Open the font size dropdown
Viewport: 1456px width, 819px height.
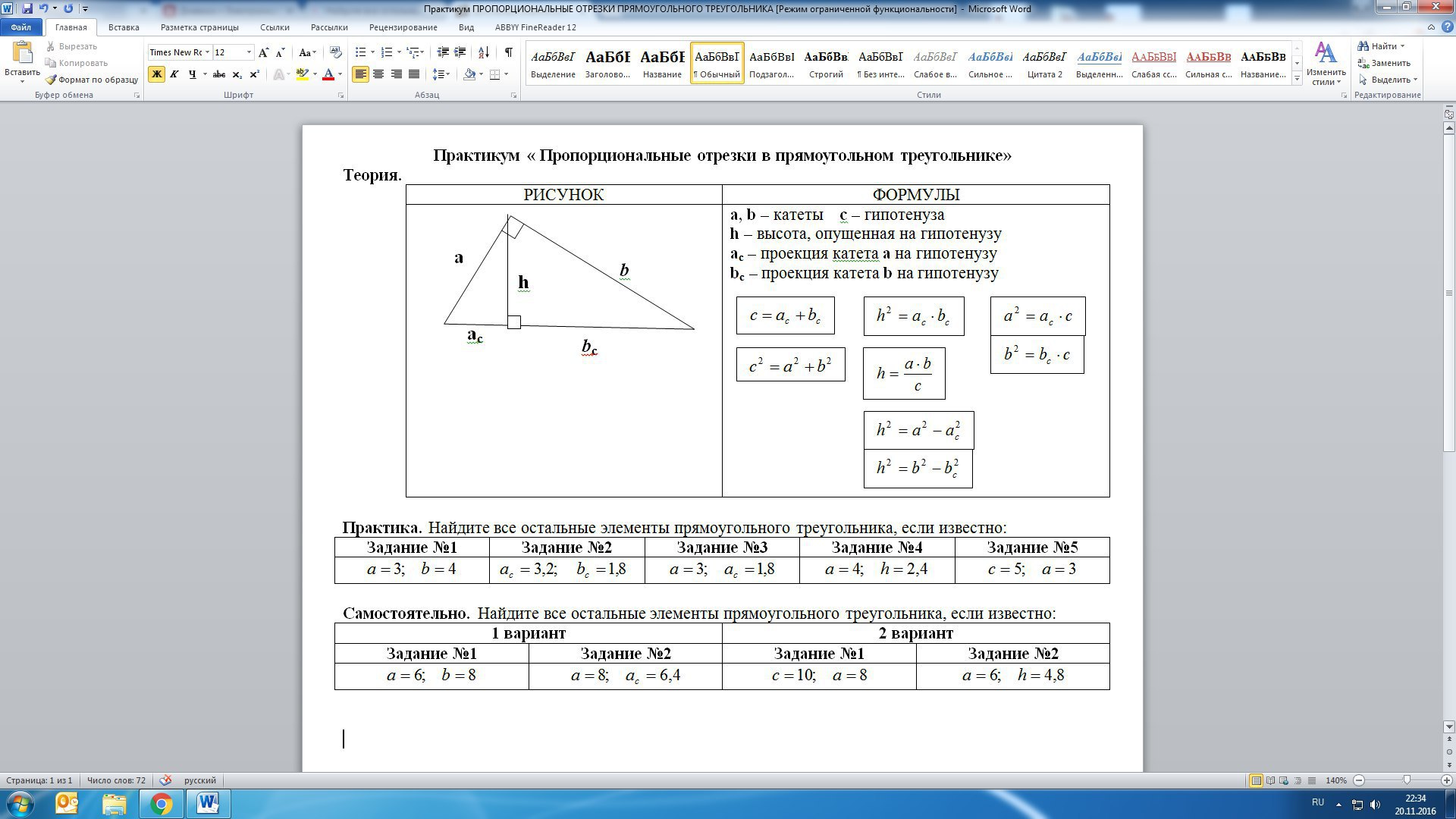(x=249, y=52)
